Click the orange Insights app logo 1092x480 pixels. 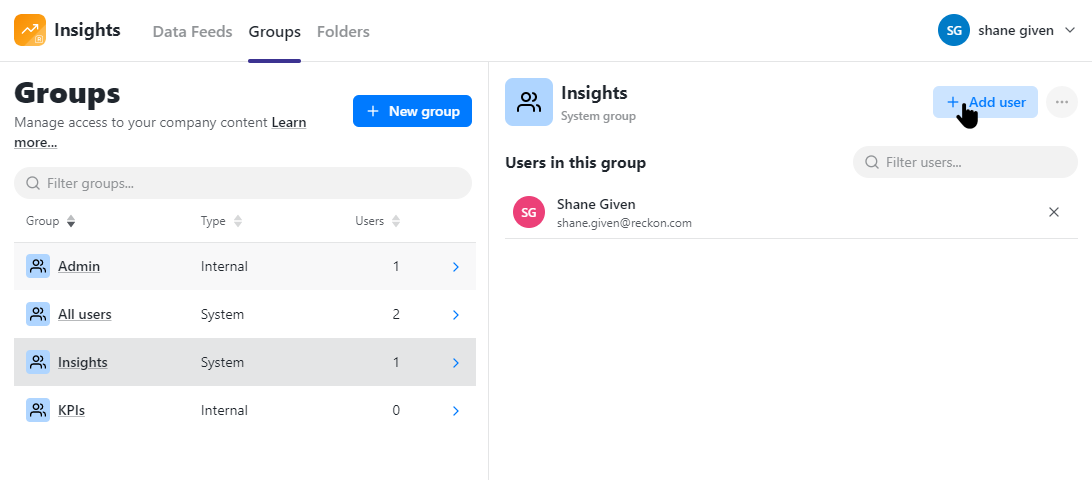click(x=30, y=30)
